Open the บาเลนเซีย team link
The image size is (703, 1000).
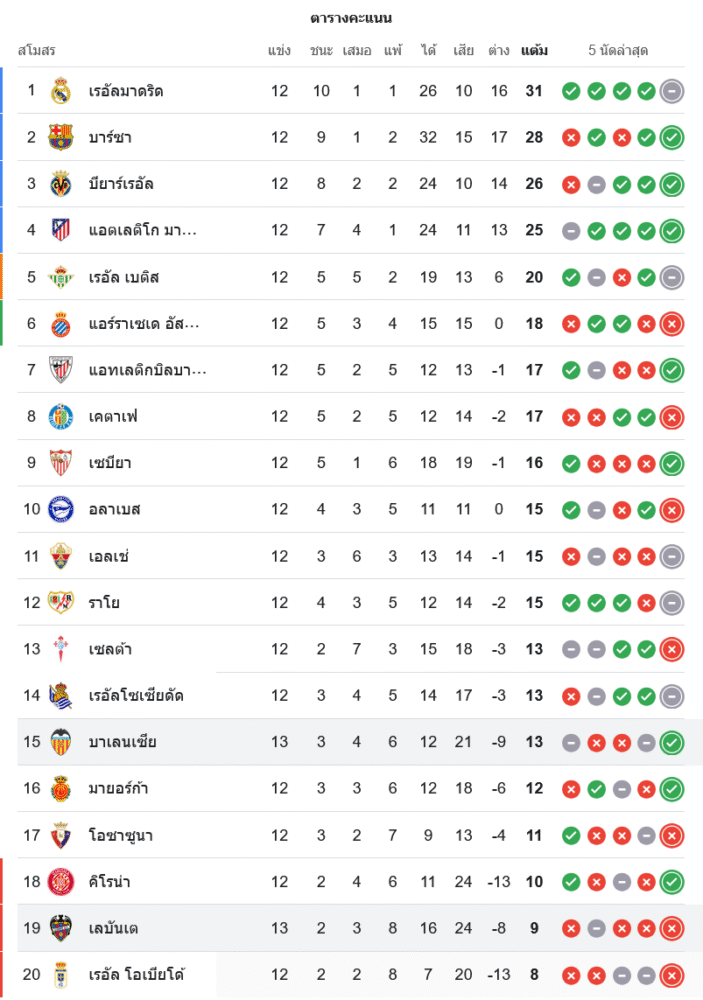coord(122,742)
